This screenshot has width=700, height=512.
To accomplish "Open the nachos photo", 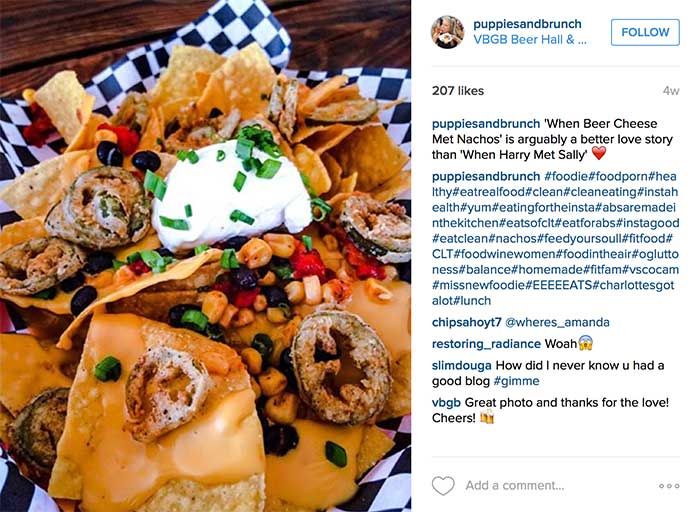I will 205,256.
